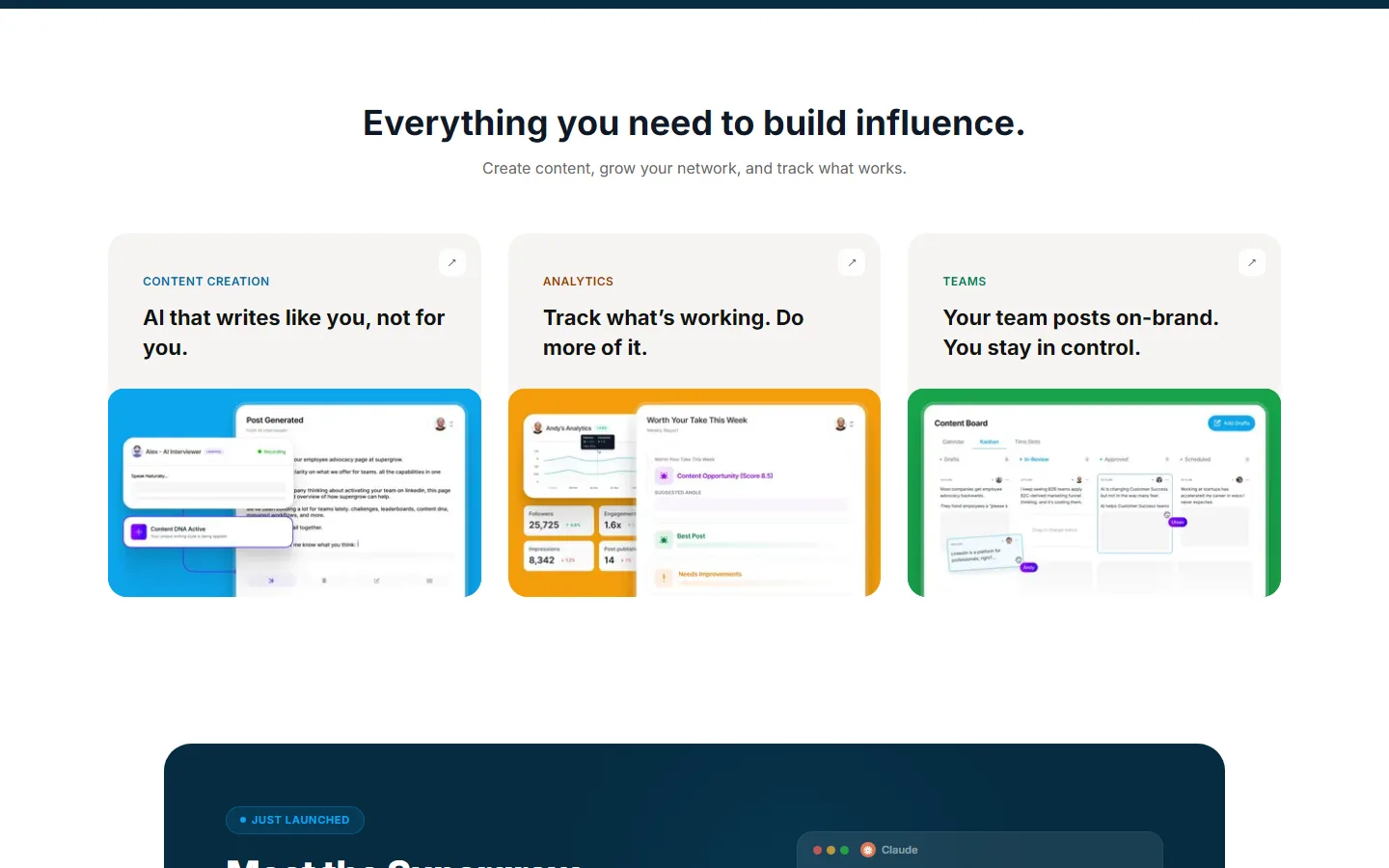The width and height of the screenshot is (1389, 868).
Task: Click the "Claude" window title text
Action: tap(899, 850)
